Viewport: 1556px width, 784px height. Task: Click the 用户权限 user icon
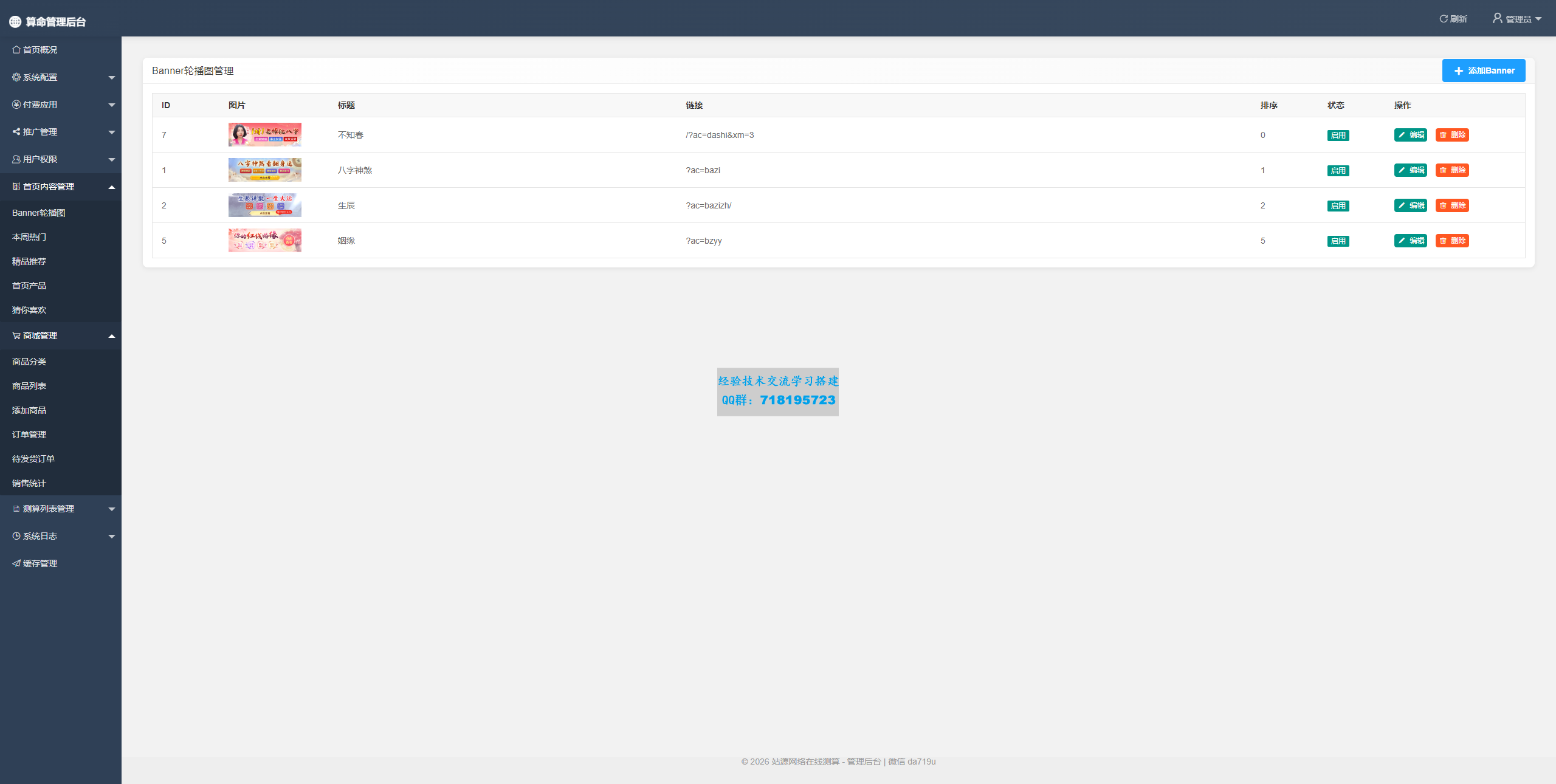(16, 159)
